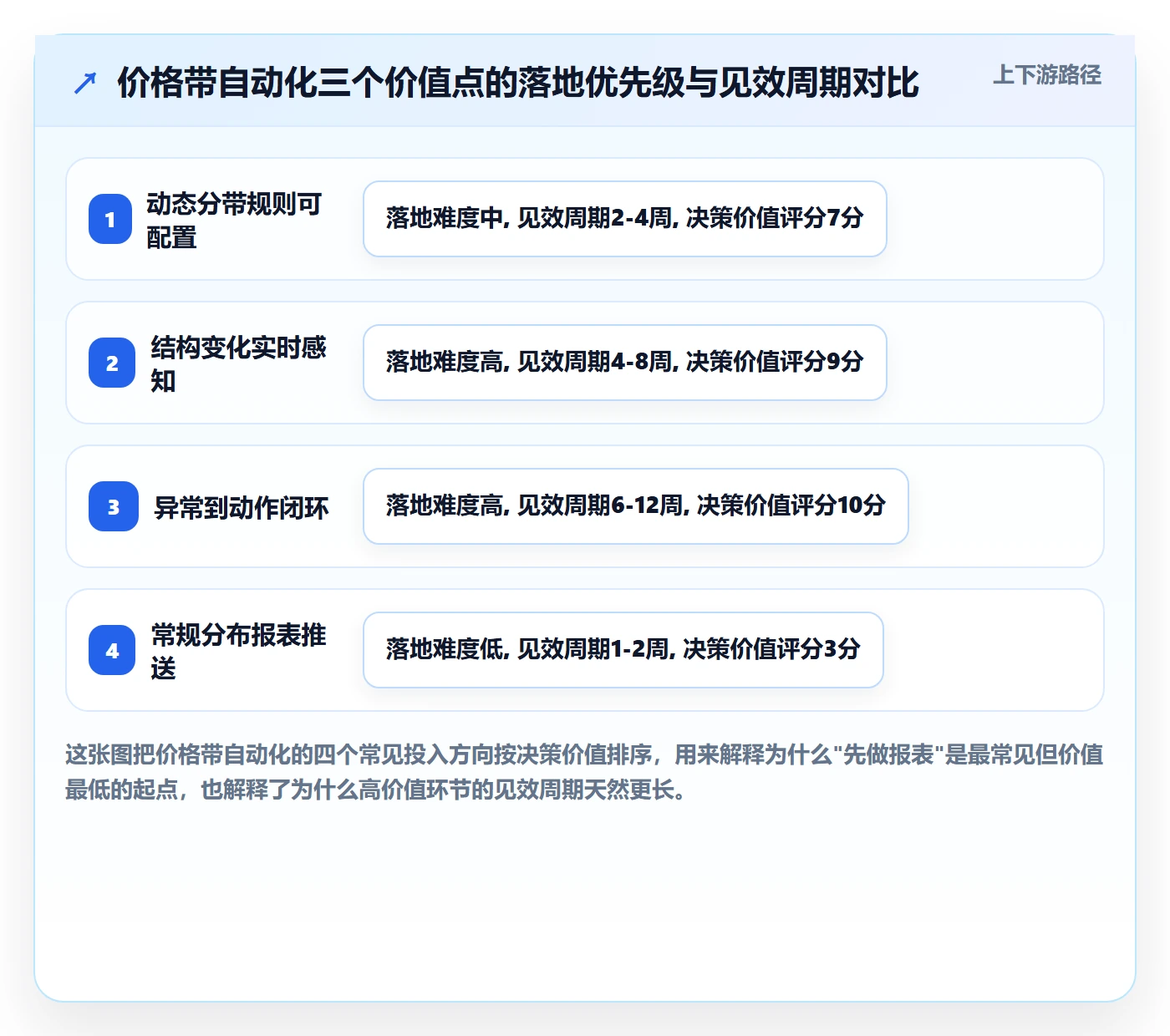1170x1036 pixels.
Task: Click the 上下游路径 label in the header
Action: pos(1047,75)
